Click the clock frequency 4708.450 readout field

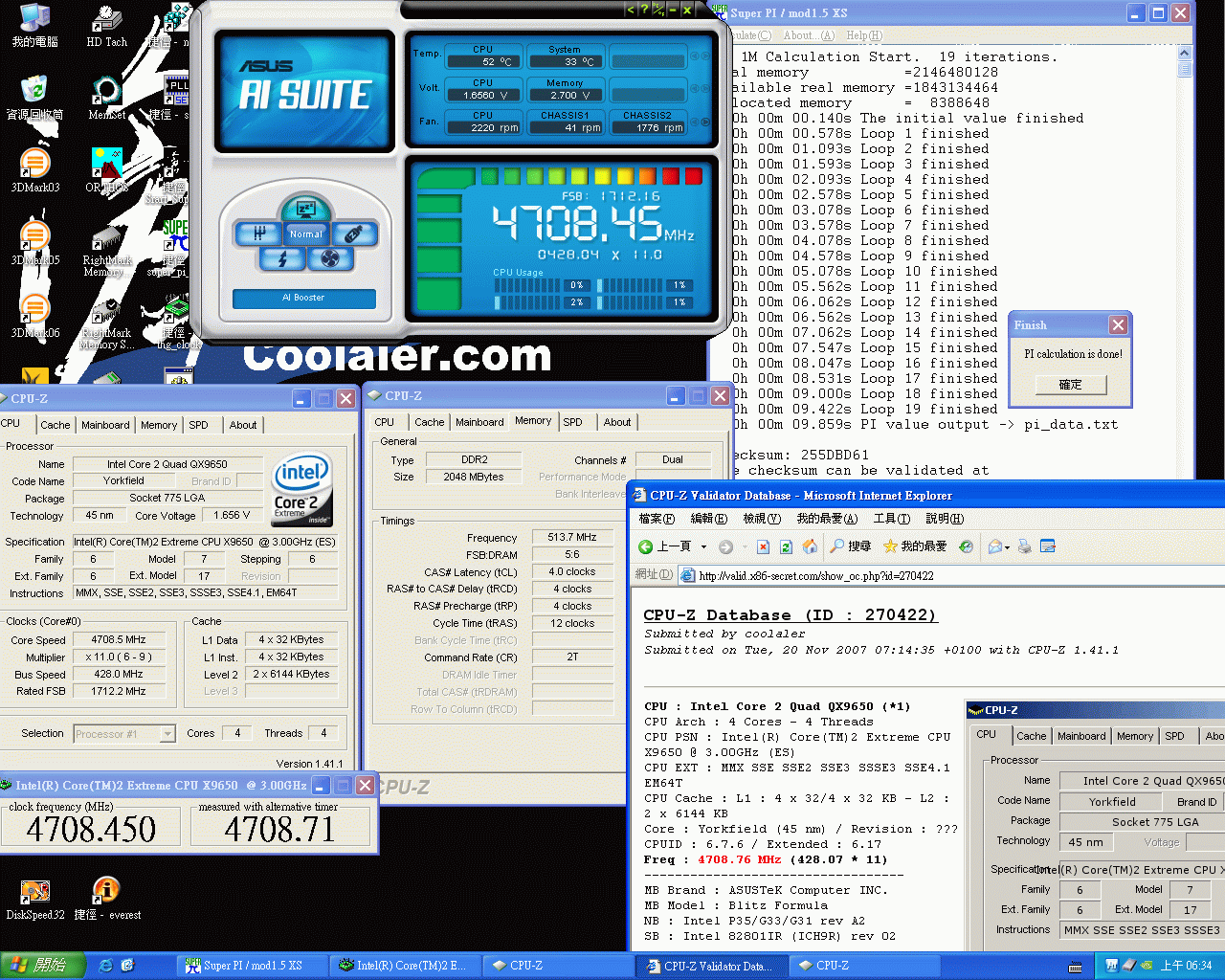(91, 829)
